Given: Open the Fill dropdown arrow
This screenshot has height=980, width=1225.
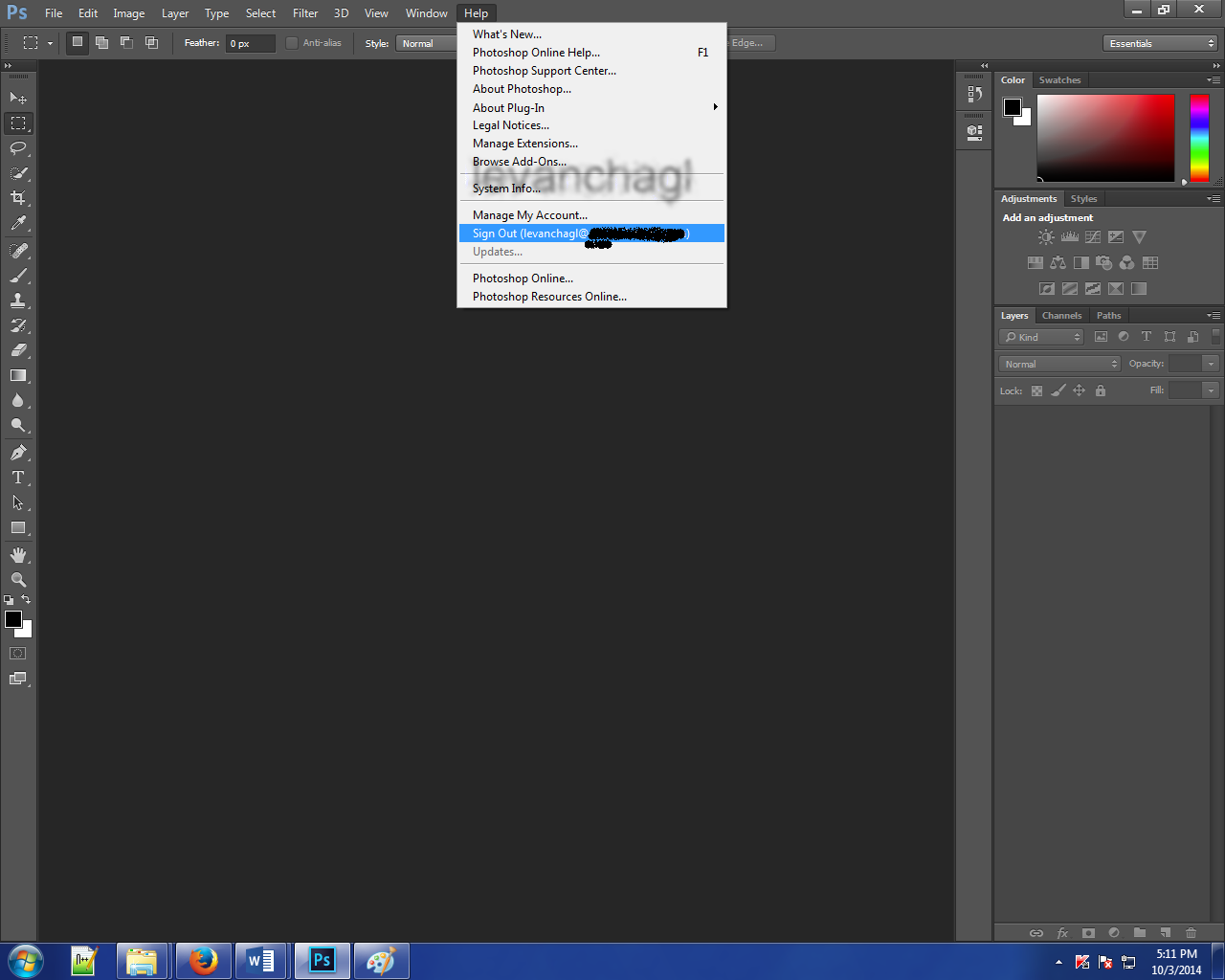Looking at the screenshot, I should tap(1211, 390).
